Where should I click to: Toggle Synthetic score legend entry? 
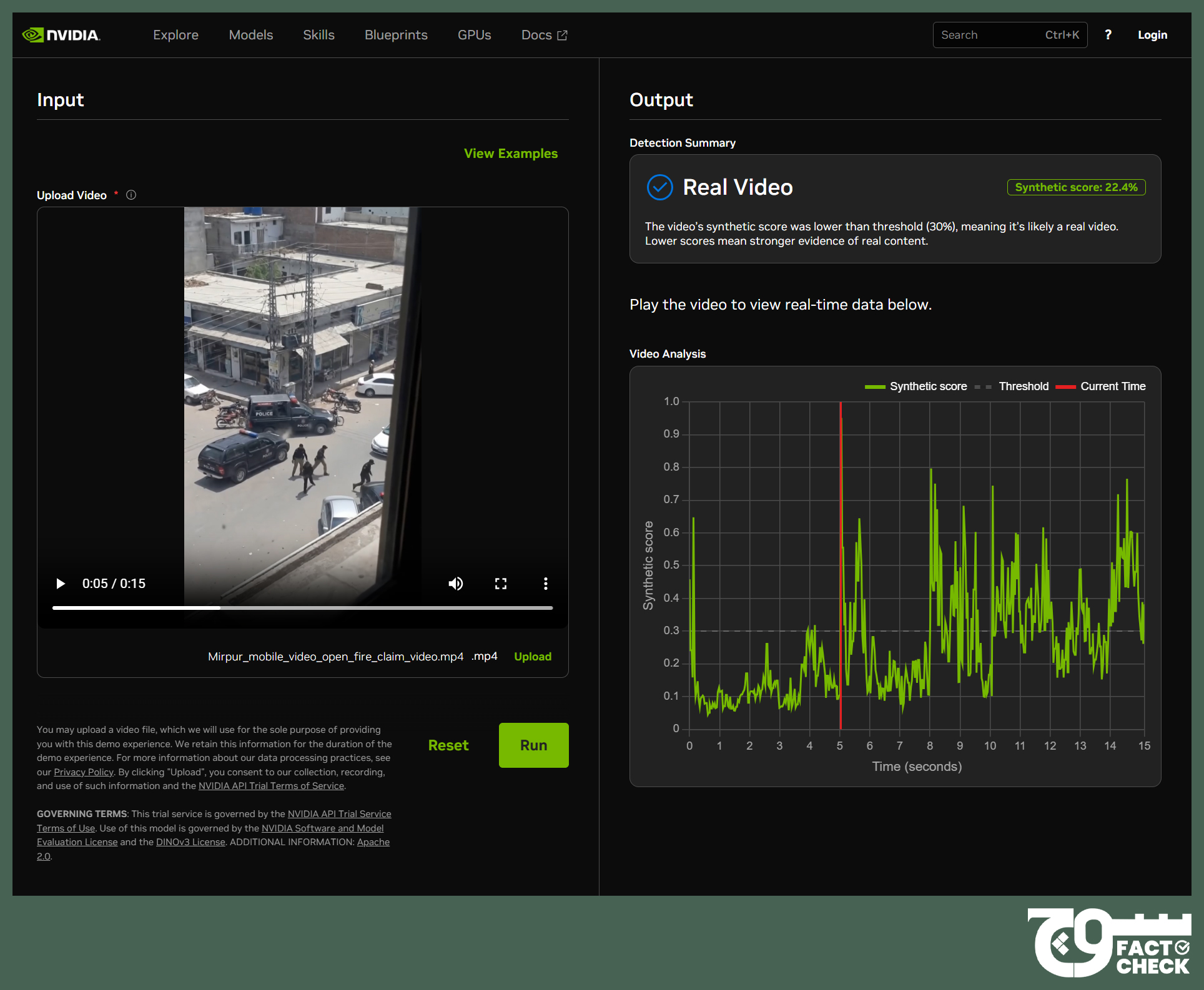[x=915, y=386]
